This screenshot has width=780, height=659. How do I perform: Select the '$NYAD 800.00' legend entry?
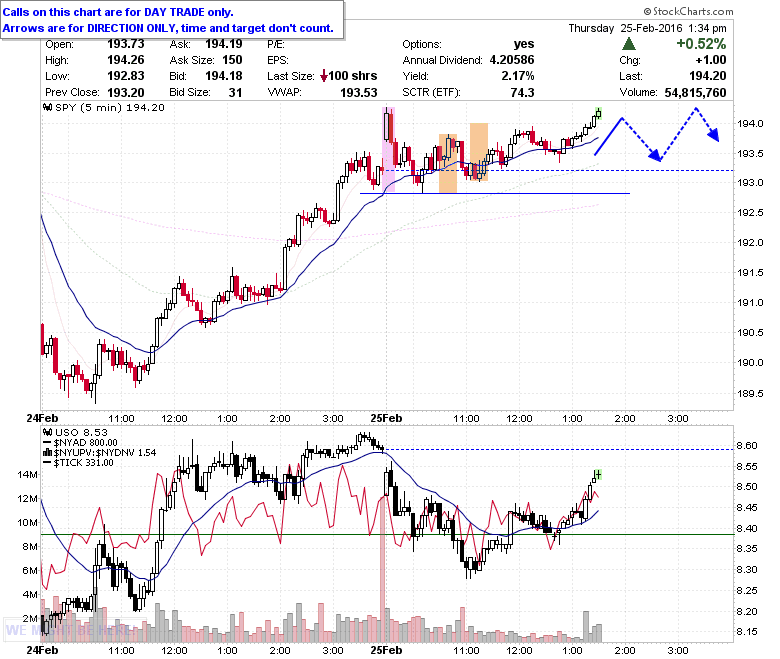86,443
